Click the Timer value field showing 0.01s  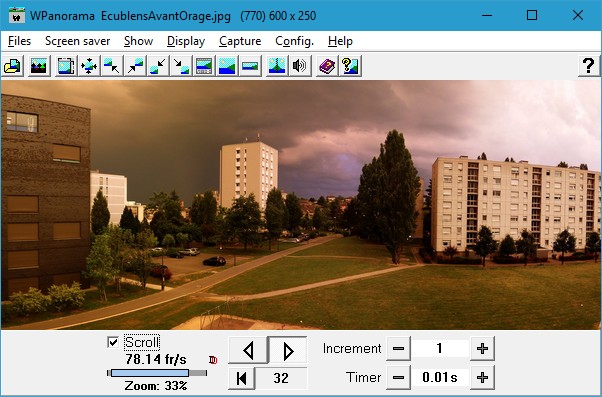click(x=440, y=377)
